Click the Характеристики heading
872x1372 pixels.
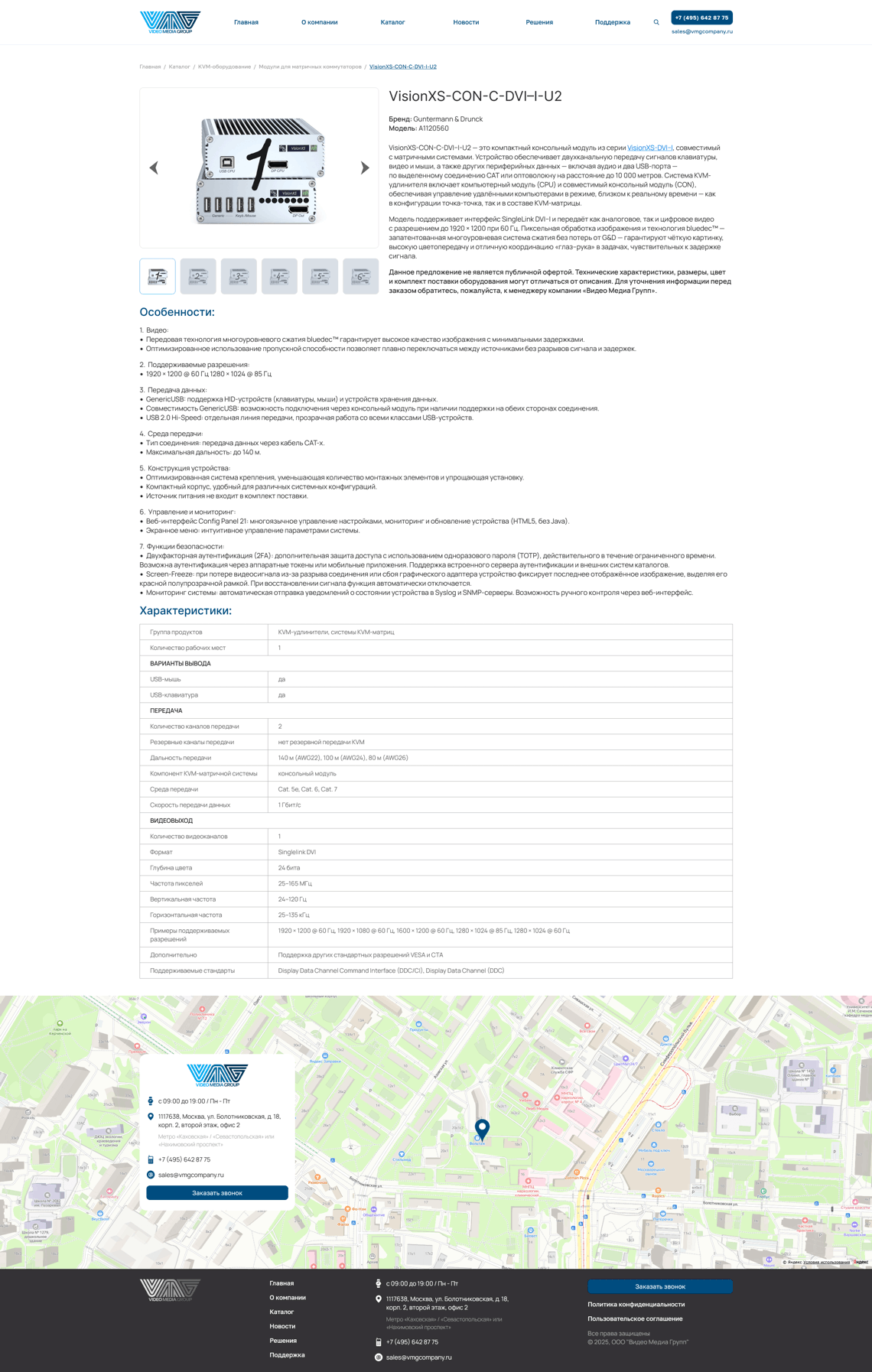pos(185,610)
